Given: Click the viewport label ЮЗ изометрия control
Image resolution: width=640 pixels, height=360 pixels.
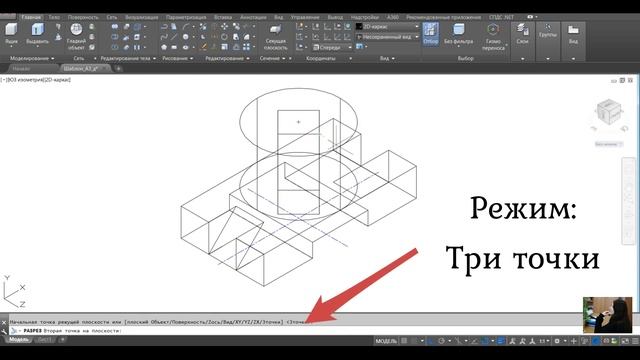Looking at the screenshot, I should [24, 80].
